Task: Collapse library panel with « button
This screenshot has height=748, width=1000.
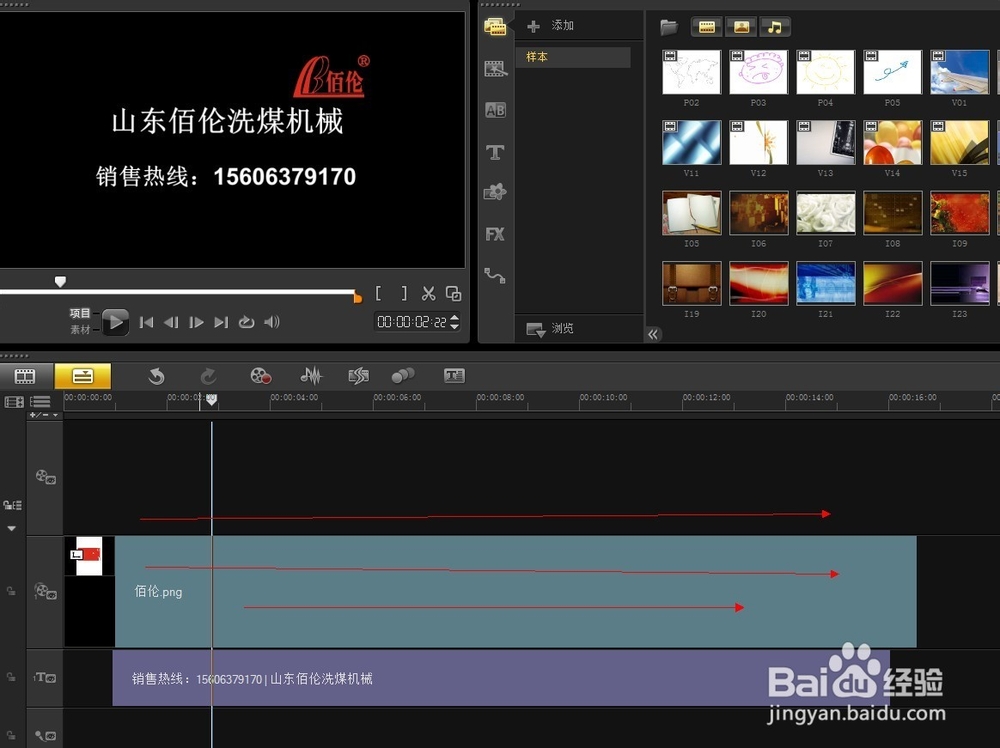Action: coord(653,334)
